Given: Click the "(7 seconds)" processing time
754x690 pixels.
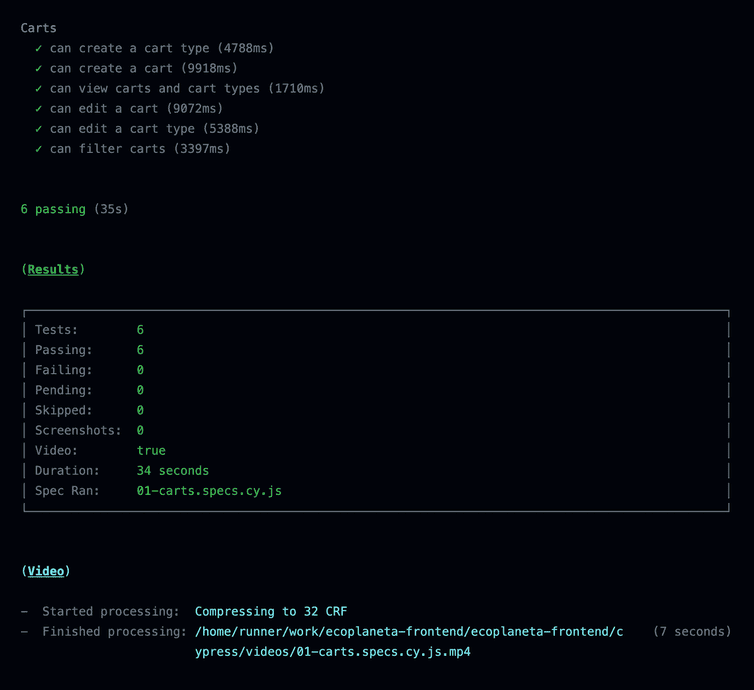Looking at the screenshot, I should [x=691, y=631].
